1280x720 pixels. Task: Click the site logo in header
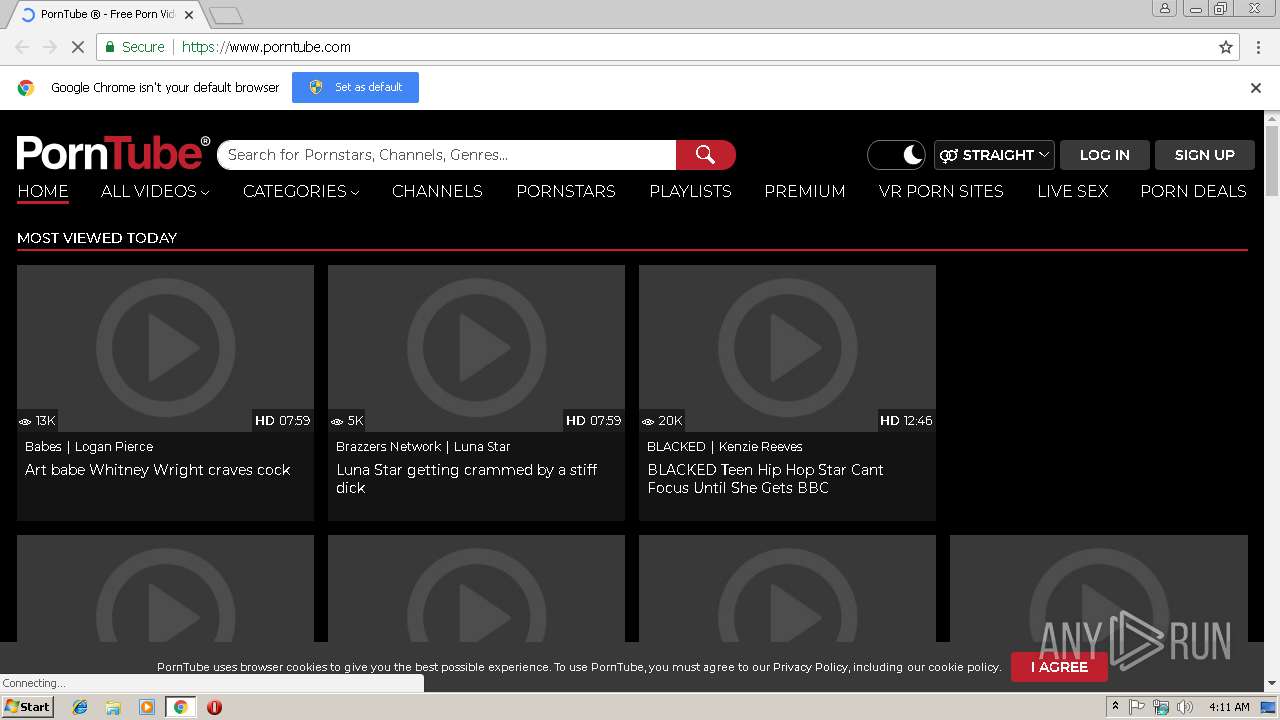click(113, 153)
